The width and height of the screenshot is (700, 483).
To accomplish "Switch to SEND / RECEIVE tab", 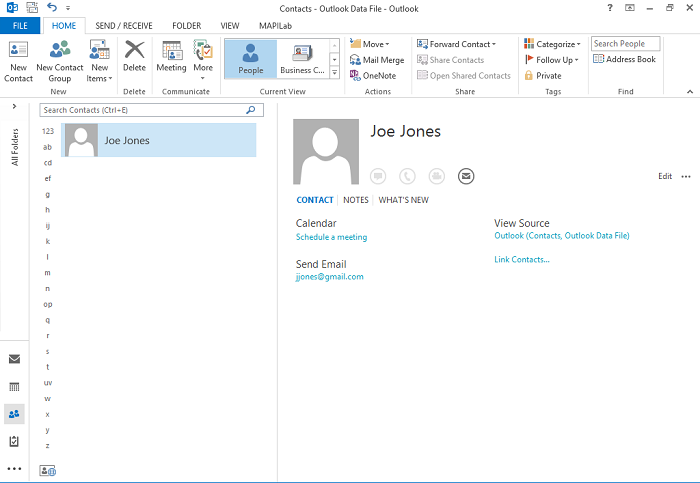I will pos(124,25).
